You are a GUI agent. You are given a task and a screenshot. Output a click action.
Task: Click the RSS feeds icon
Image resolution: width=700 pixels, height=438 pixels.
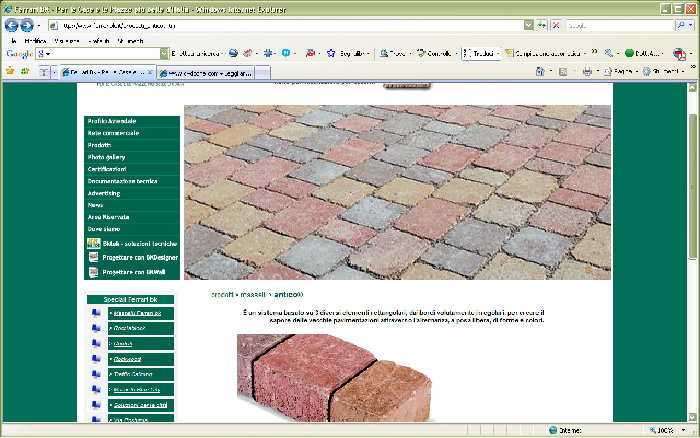563,71
